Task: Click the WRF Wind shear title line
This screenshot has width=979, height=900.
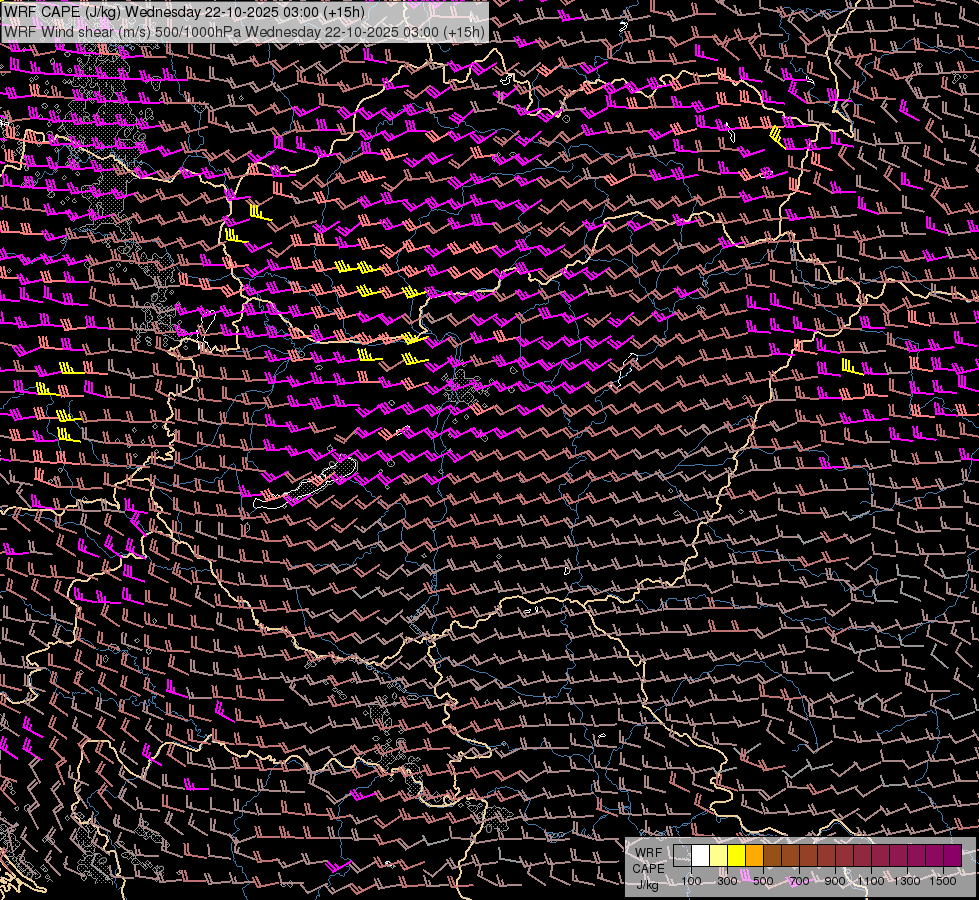Action: click(244, 32)
